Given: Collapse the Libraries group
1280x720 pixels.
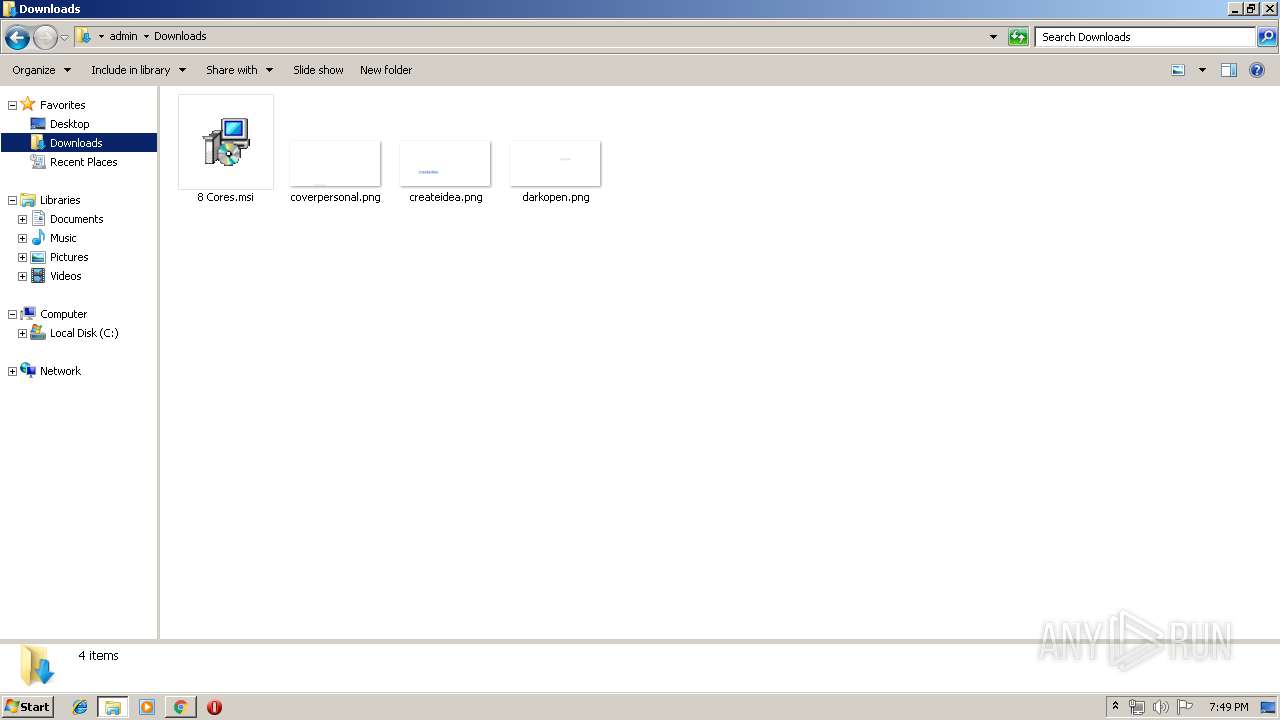Looking at the screenshot, I should (12, 200).
